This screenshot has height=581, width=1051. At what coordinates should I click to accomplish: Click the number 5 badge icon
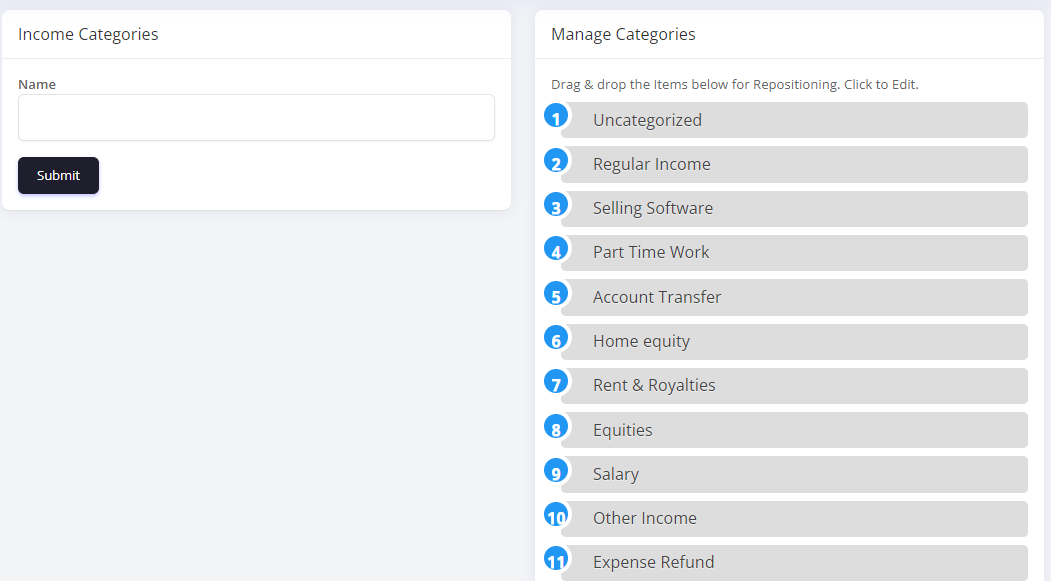tap(556, 294)
